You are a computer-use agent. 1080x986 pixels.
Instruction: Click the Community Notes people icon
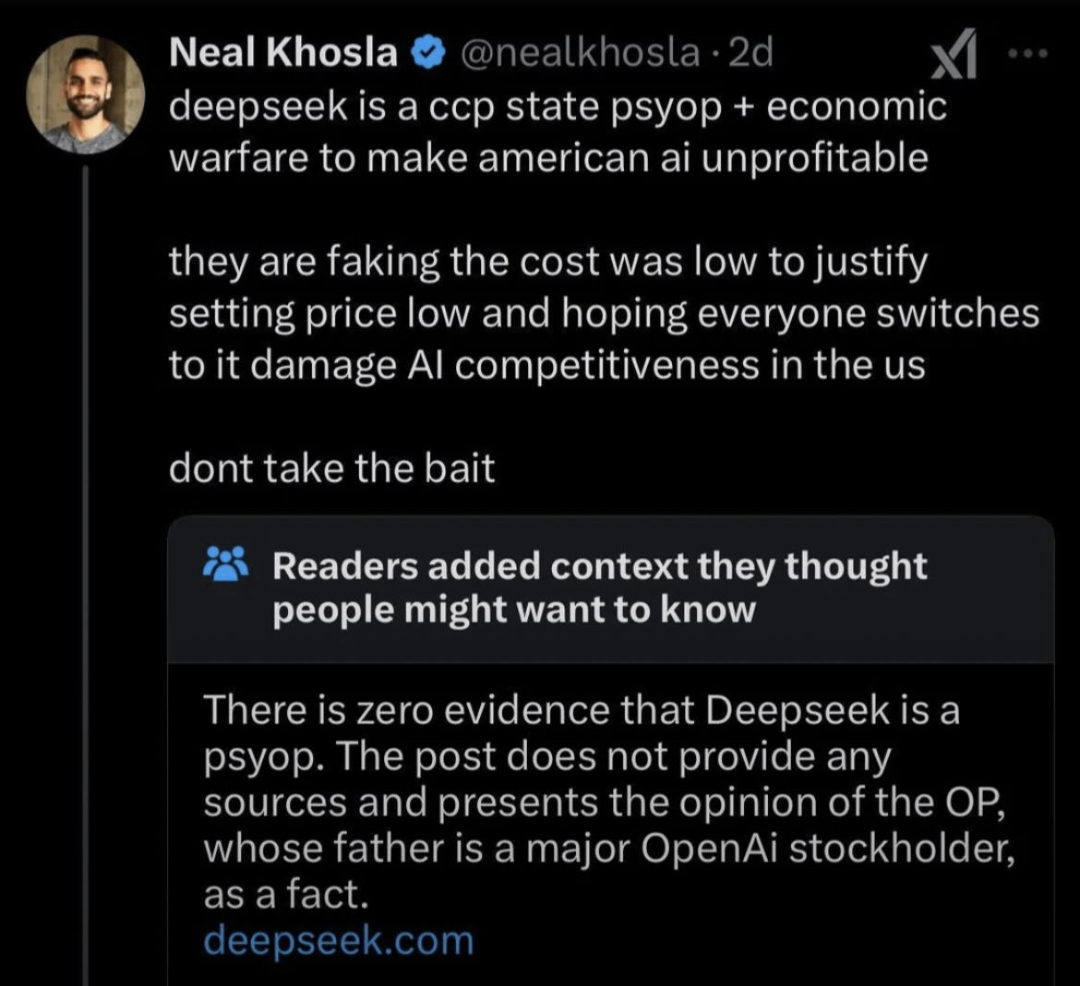tap(227, 567)
